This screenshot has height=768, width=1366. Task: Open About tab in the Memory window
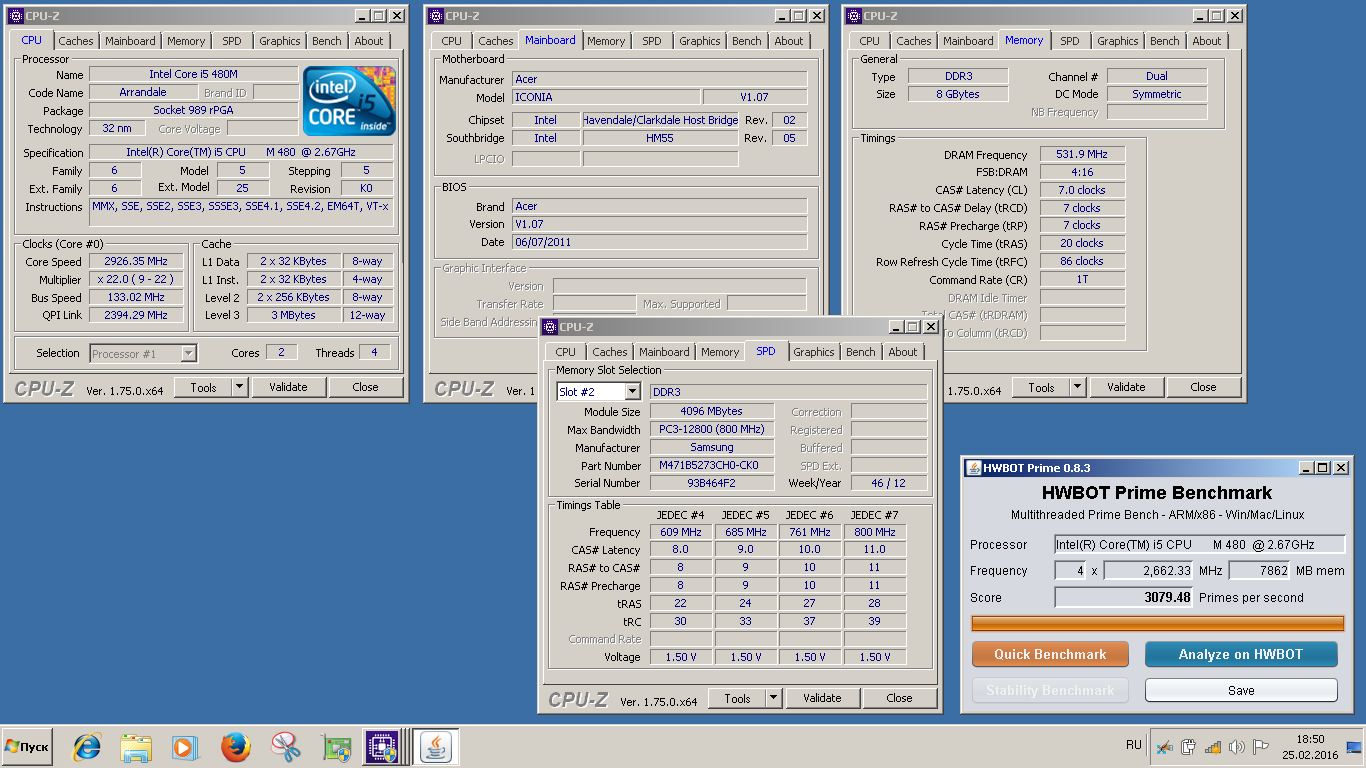(1207, 41)
